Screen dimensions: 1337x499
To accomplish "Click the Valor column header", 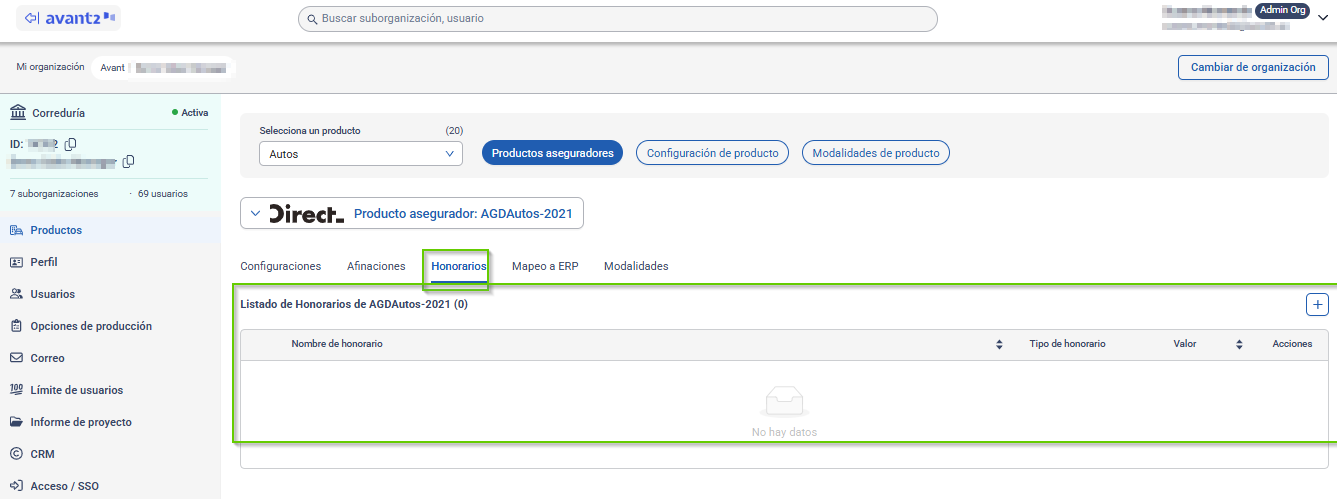I will pyautogui.click(x=1185, y=344).
